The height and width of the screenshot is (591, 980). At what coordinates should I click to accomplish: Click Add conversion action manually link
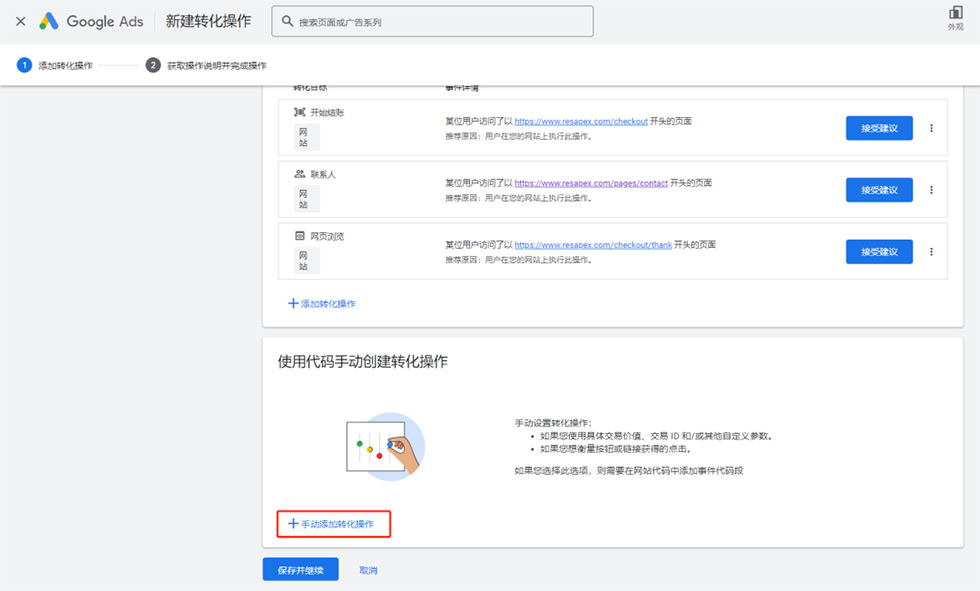(x=332, y=524)
